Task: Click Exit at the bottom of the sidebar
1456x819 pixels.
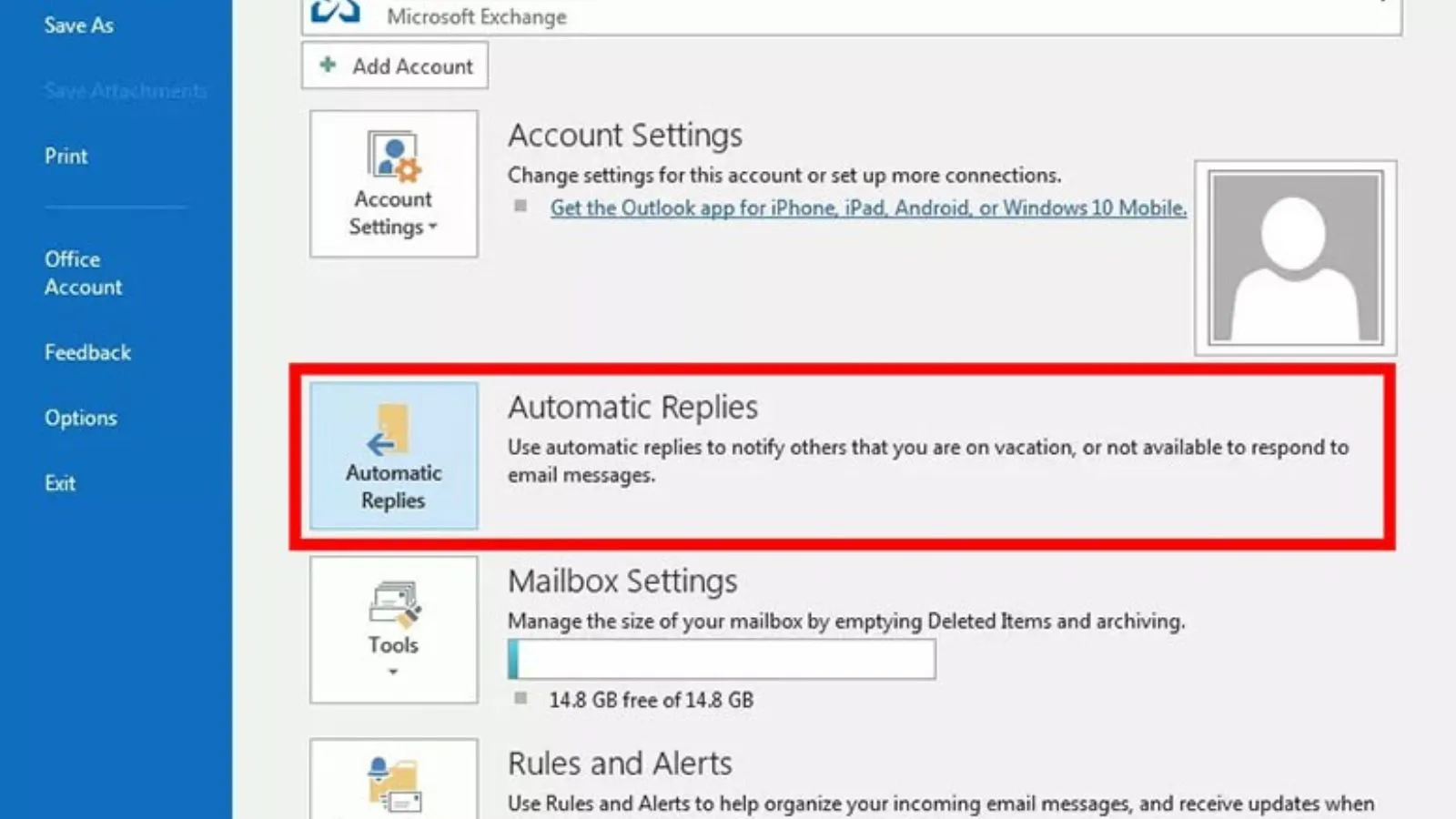Action: (59, 483)
